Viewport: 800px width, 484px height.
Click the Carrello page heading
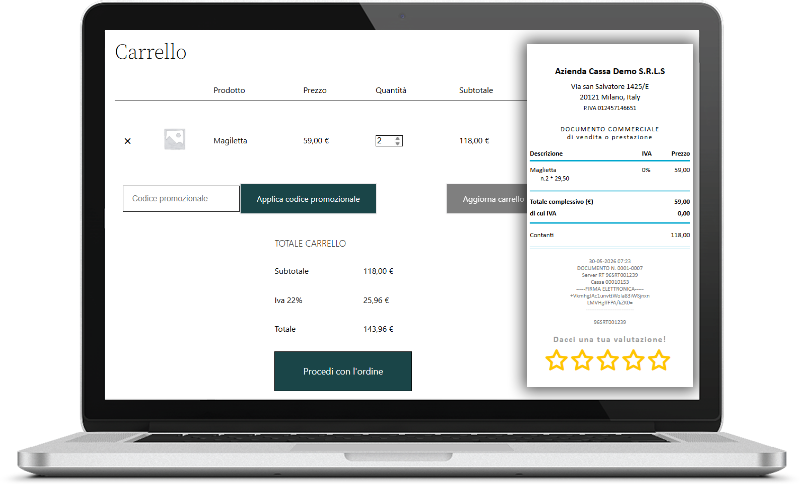[x=151, y=52]
